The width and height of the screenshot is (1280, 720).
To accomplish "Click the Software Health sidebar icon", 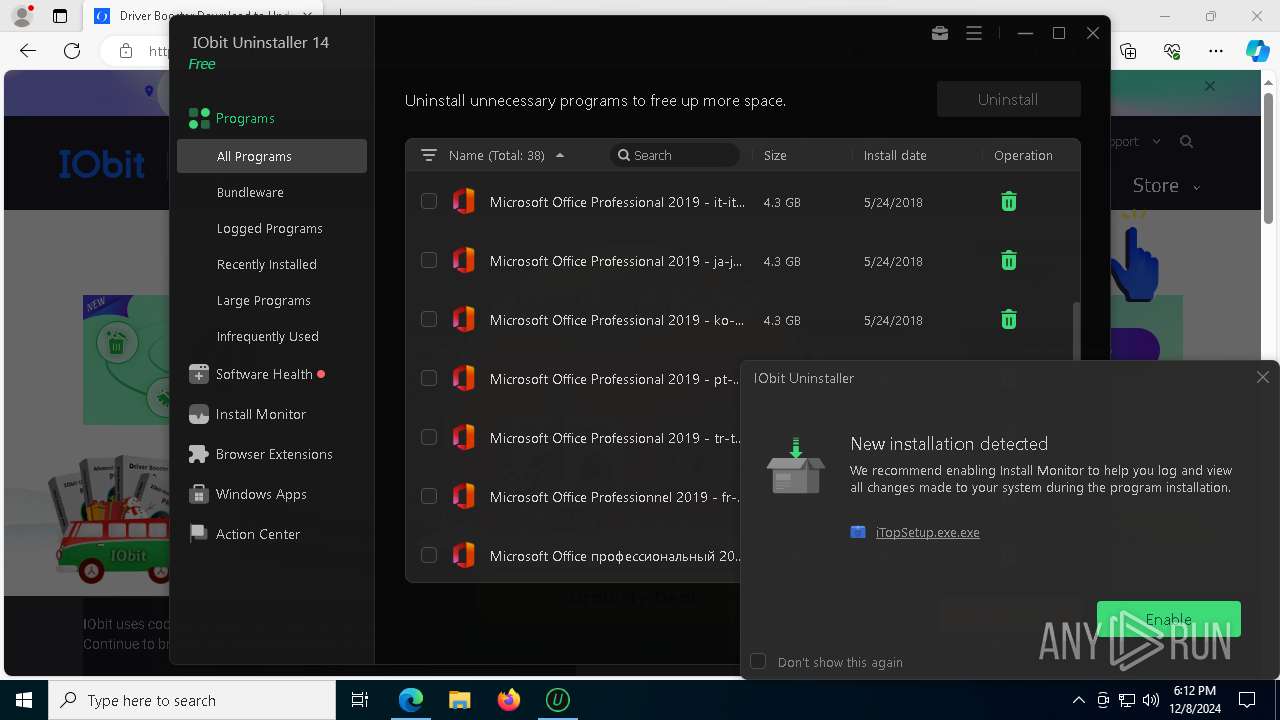I will click(x=199, y=374).
